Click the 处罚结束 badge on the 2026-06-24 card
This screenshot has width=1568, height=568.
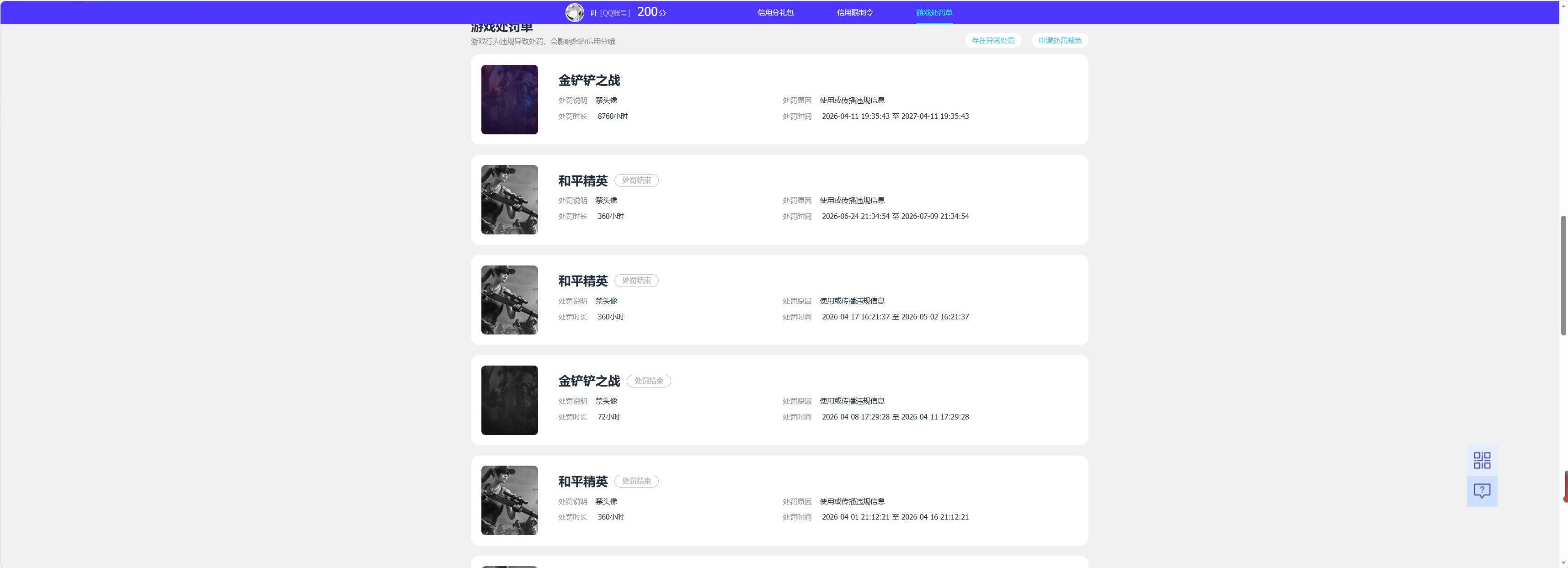(x=636, y=180)
